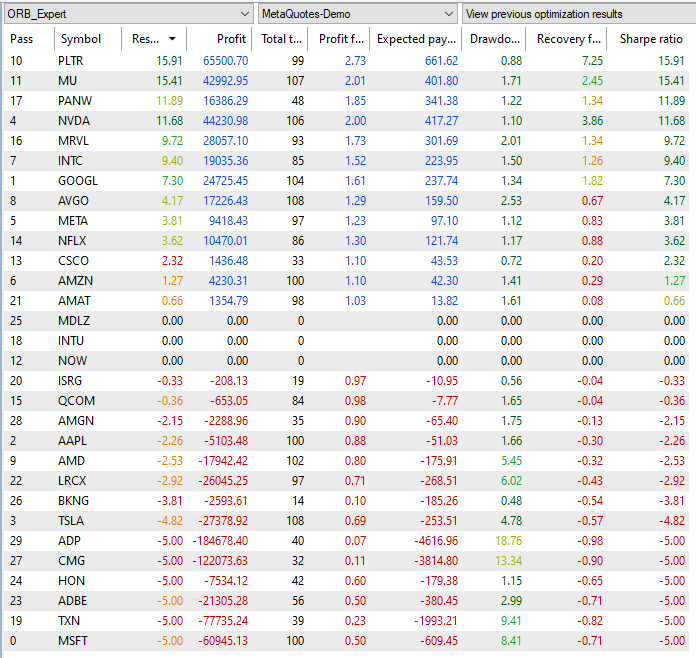Click the expected payoff 417.27

(441, 121)
